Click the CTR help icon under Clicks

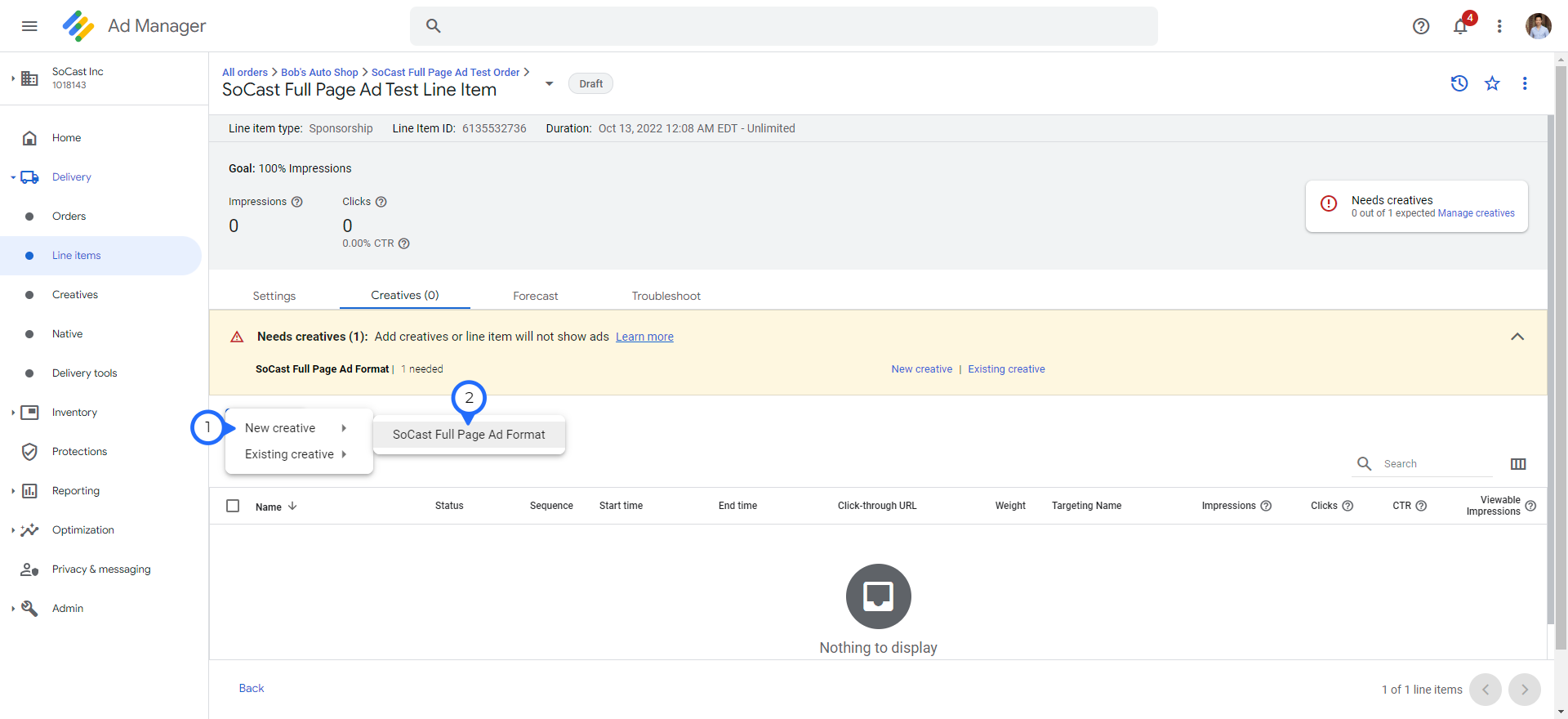(403, 243)
